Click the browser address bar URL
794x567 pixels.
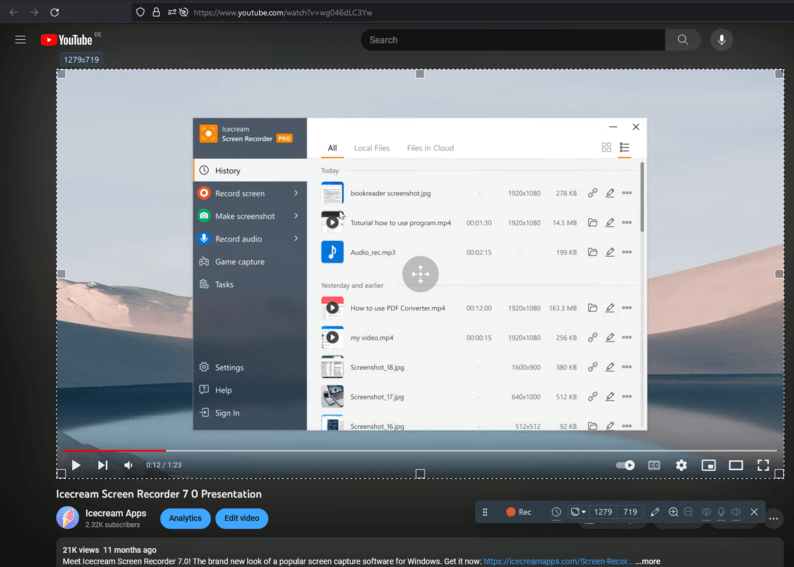pyautogui.click(x=283, y=13)
